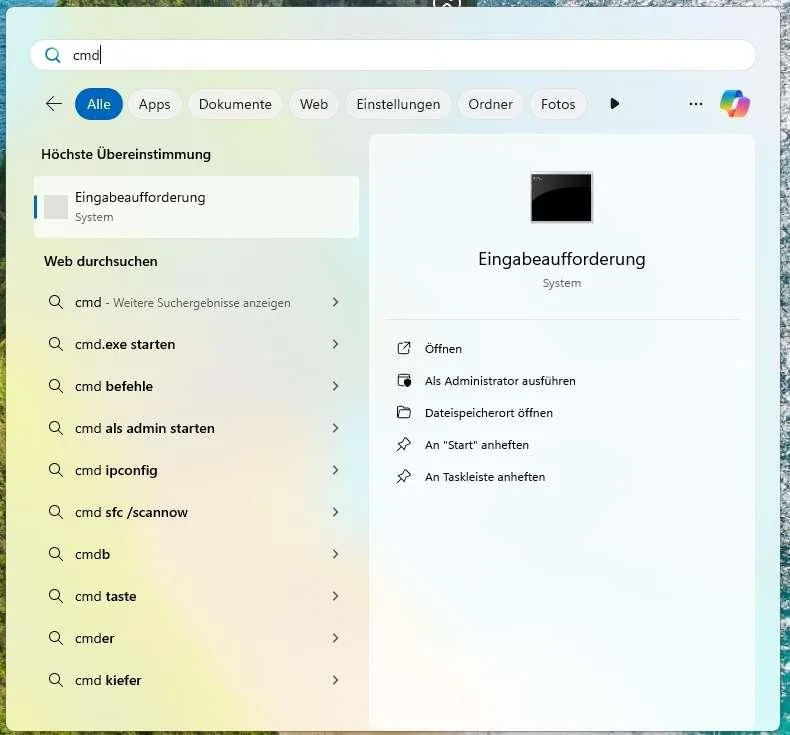
Task: Click the folder icon for Dateispeicherort öffnen
Action: tap(404, 413)
